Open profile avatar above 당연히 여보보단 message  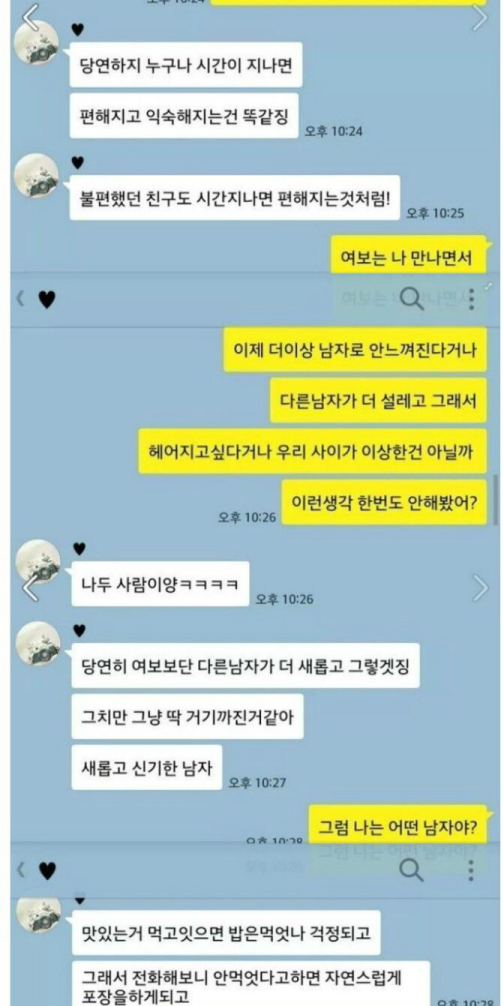38,644
